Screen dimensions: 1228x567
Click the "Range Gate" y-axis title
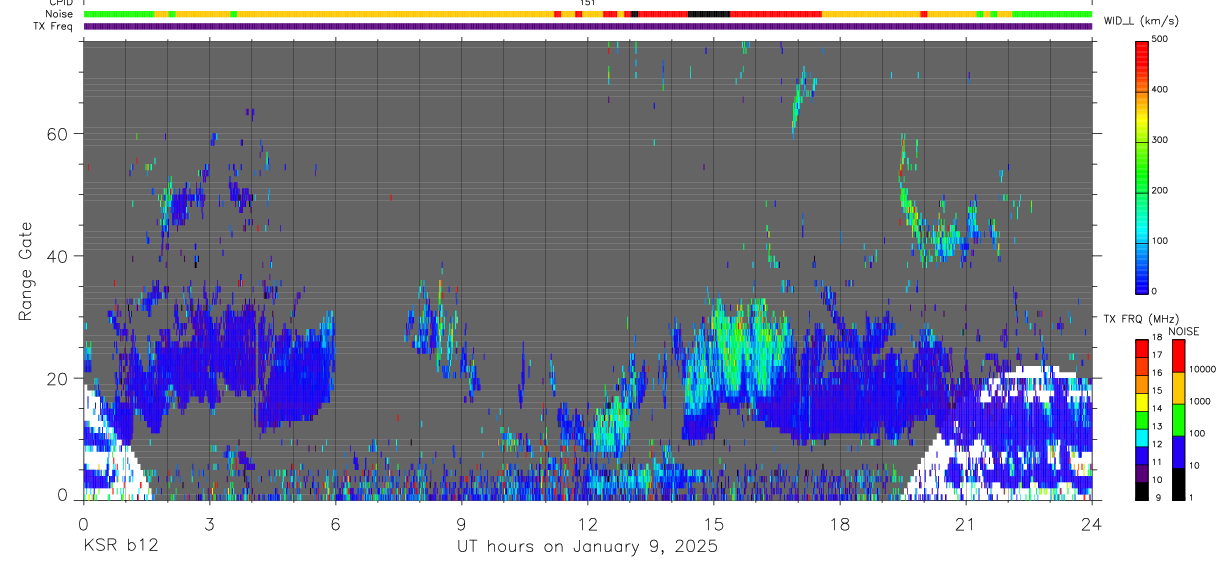27,270
